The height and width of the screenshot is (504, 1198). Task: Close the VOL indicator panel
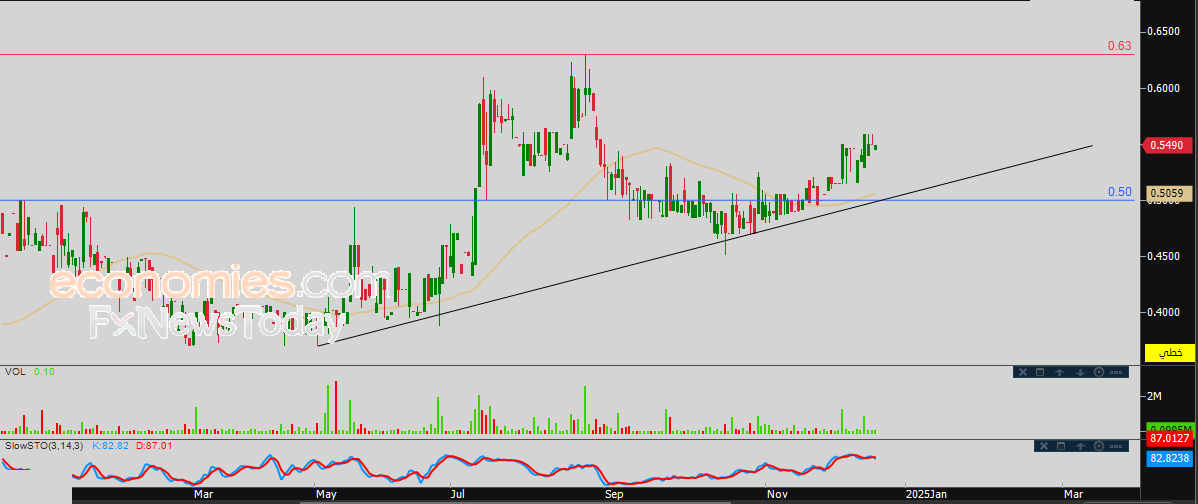click(1023, 372)
